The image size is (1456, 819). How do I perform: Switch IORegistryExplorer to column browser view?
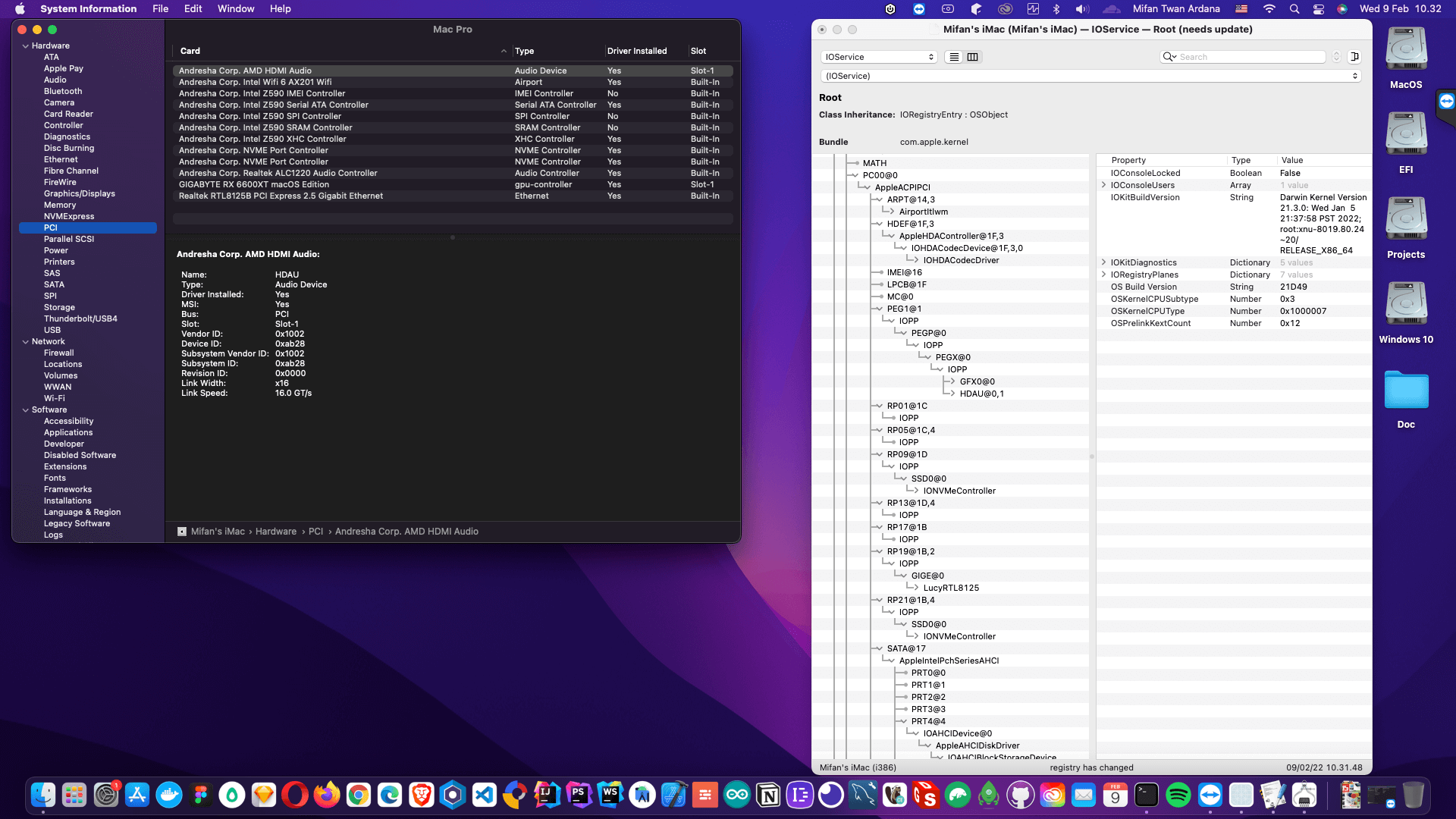(x=973, y=57)
